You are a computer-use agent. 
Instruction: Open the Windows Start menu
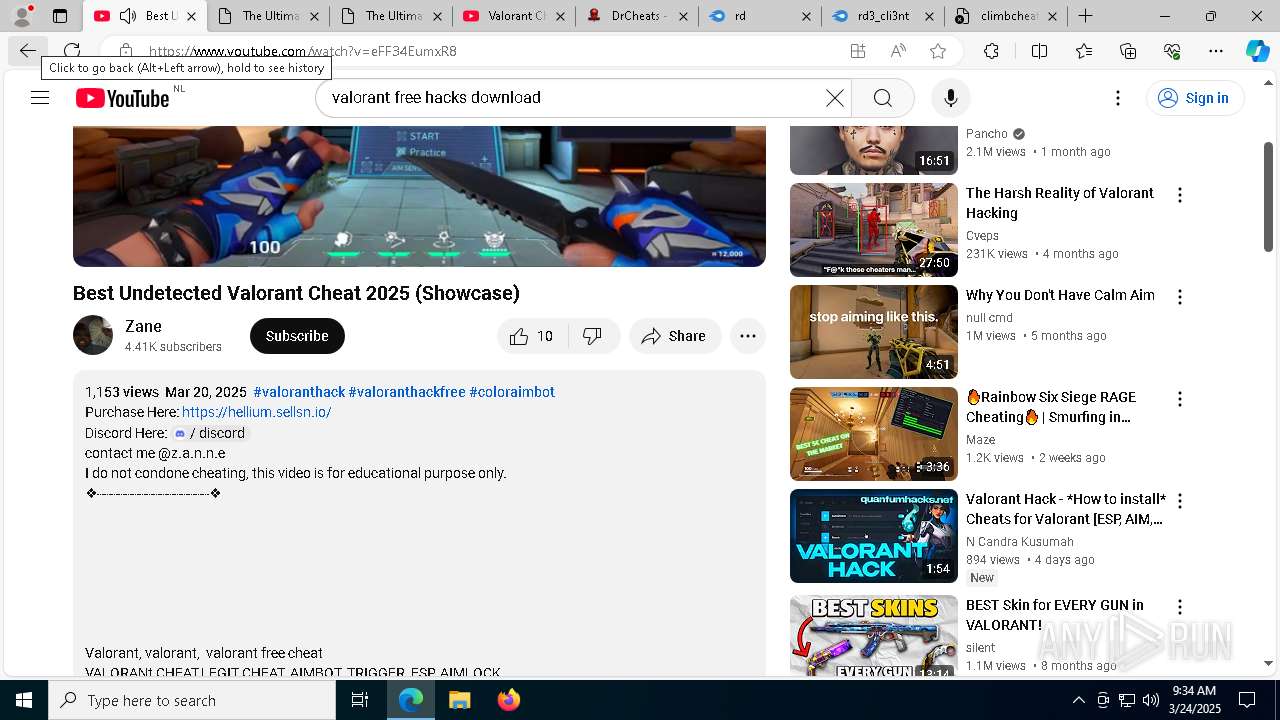24,700
